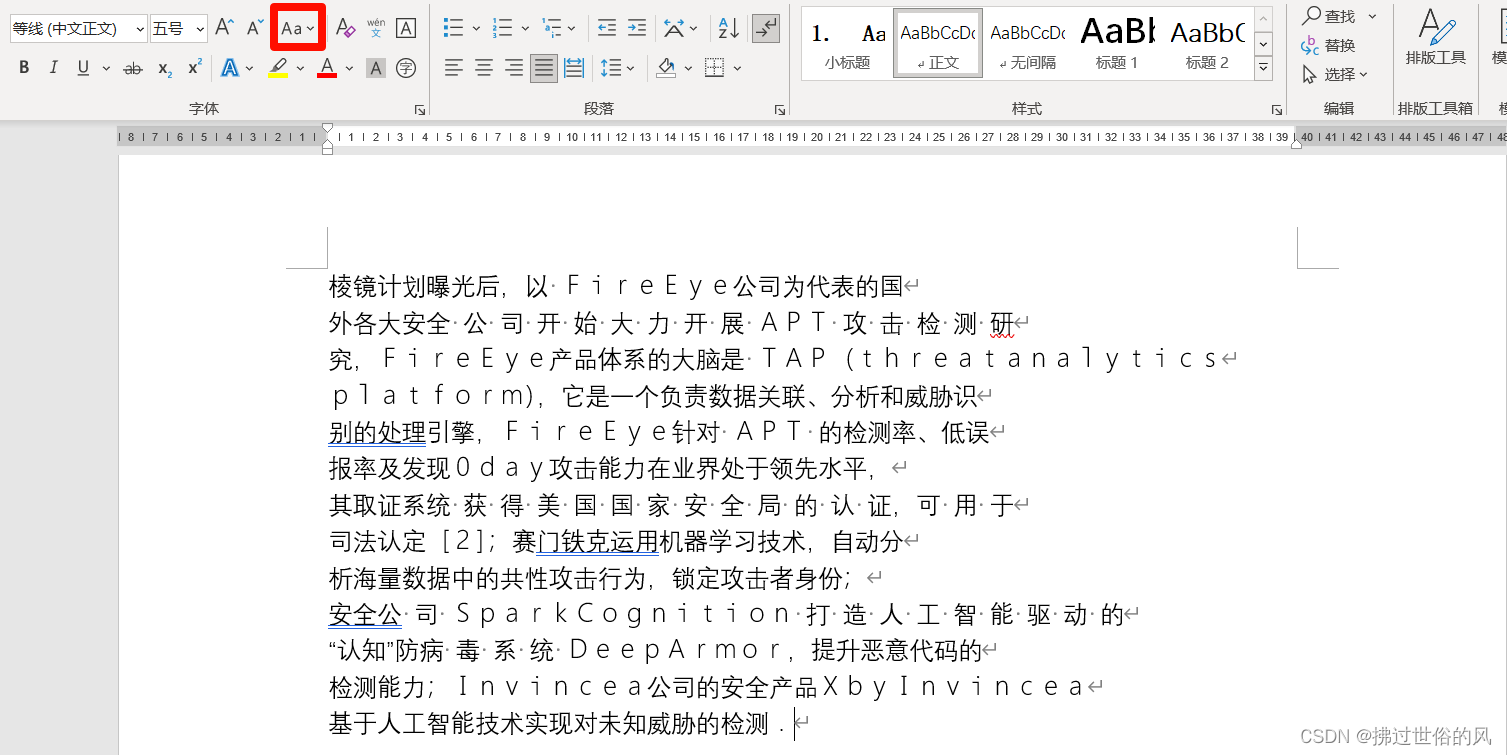Click the find (查找) button
This screenshot has height=755, width=1507.
tap(1329, 16)
